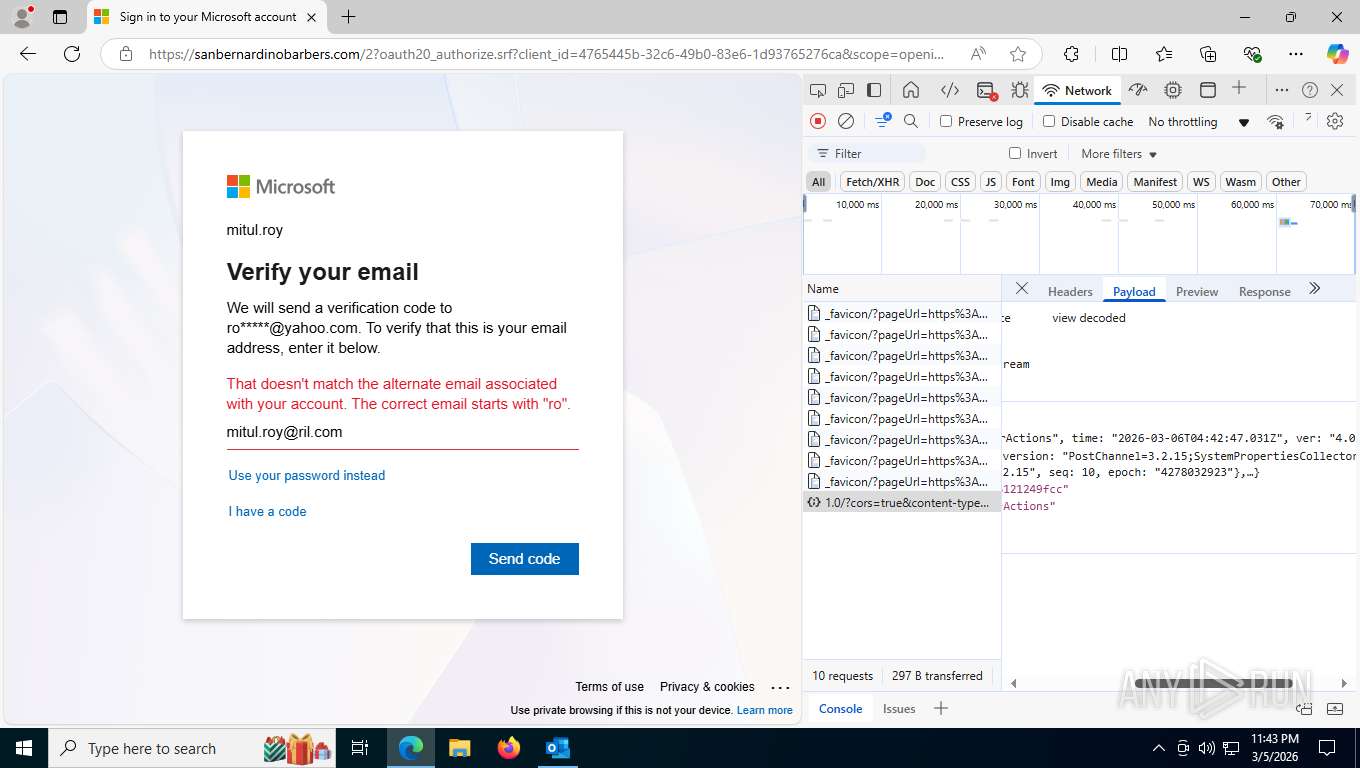Click Use your password instead link
1360x768 pixels.
[x=307, y=475]
